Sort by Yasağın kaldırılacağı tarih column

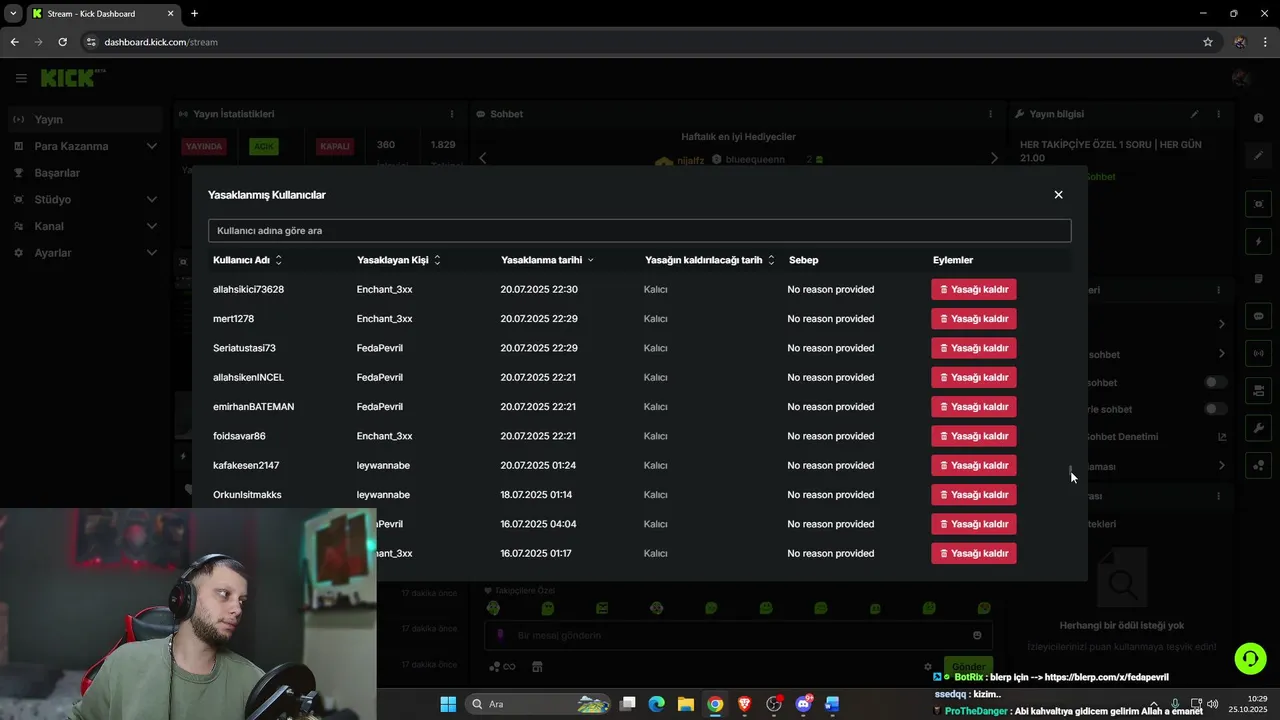click(x=710, y=260)
